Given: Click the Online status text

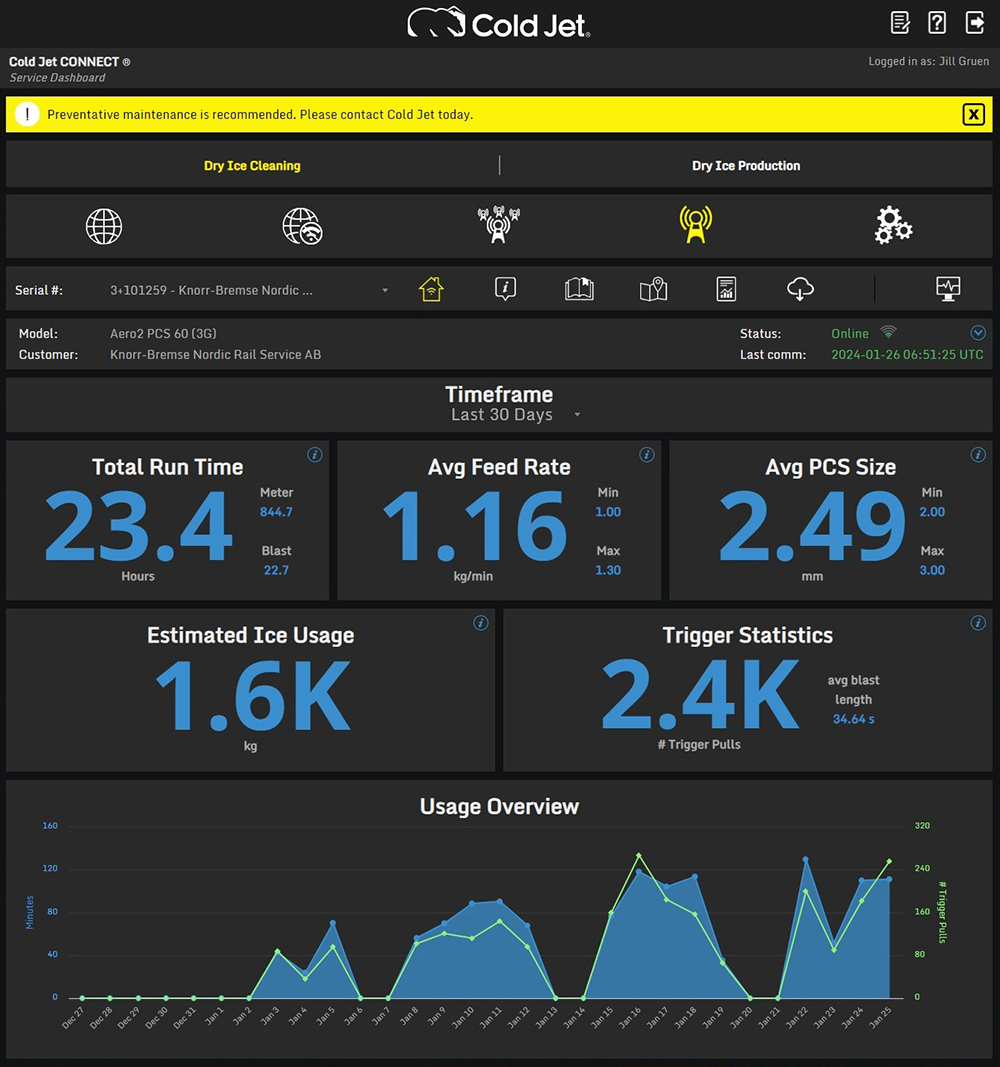Looking at the screenshot, I should (850, 333).
